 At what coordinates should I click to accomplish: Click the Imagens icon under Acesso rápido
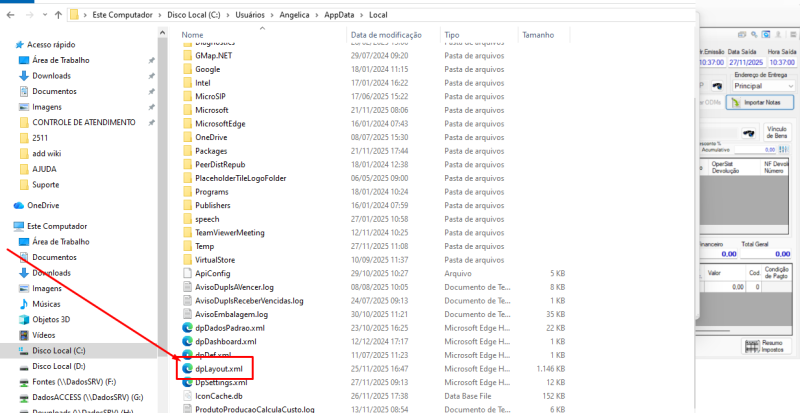click(x=23, y=107)
